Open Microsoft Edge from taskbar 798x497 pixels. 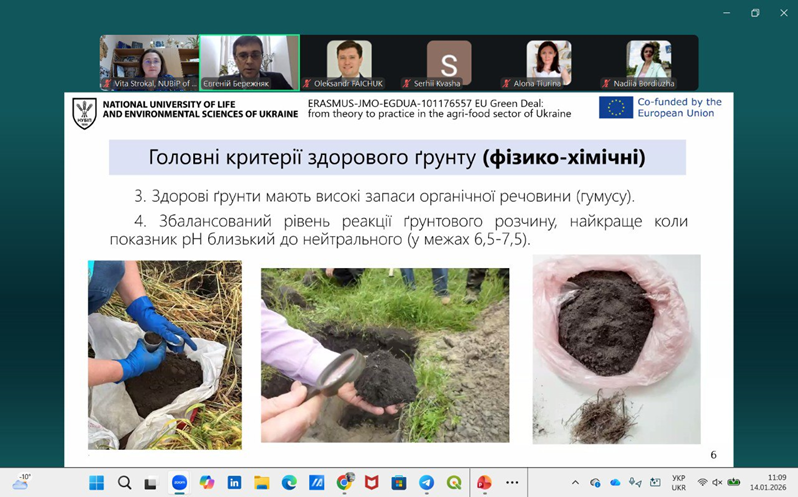(289, 482)
